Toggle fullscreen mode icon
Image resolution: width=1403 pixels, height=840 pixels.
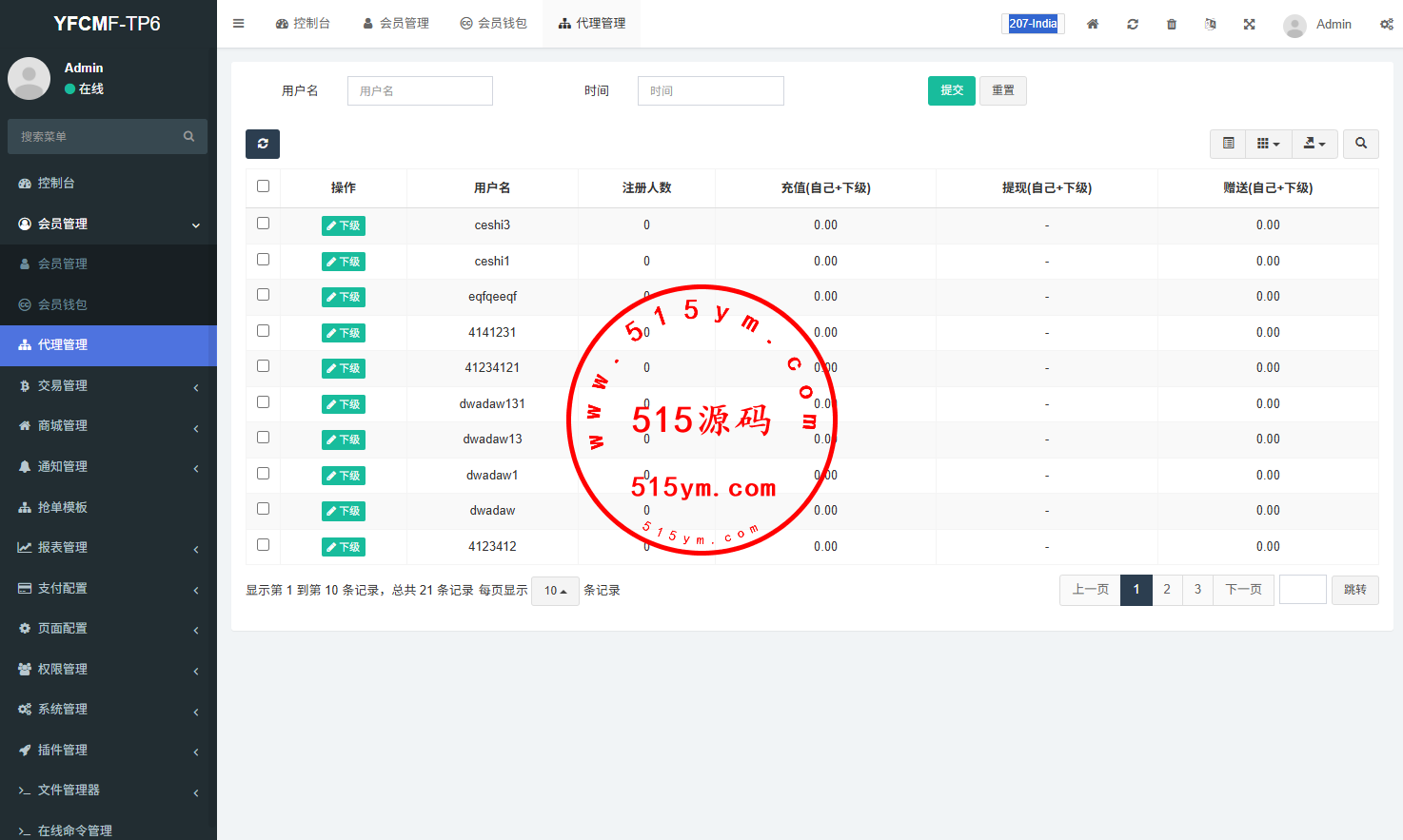[1249, 24]
